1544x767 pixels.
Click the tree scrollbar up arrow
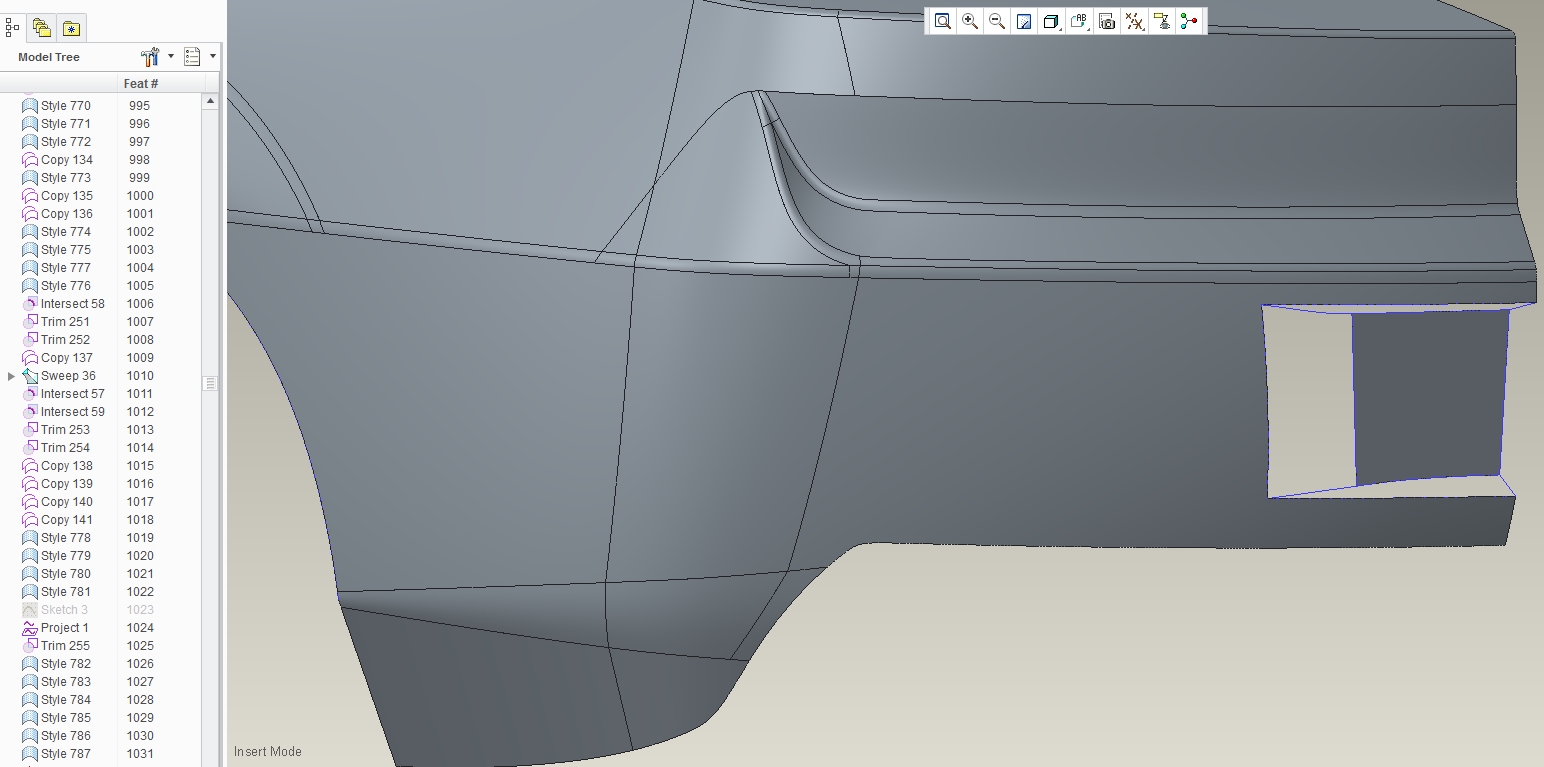tap(210, 101)
